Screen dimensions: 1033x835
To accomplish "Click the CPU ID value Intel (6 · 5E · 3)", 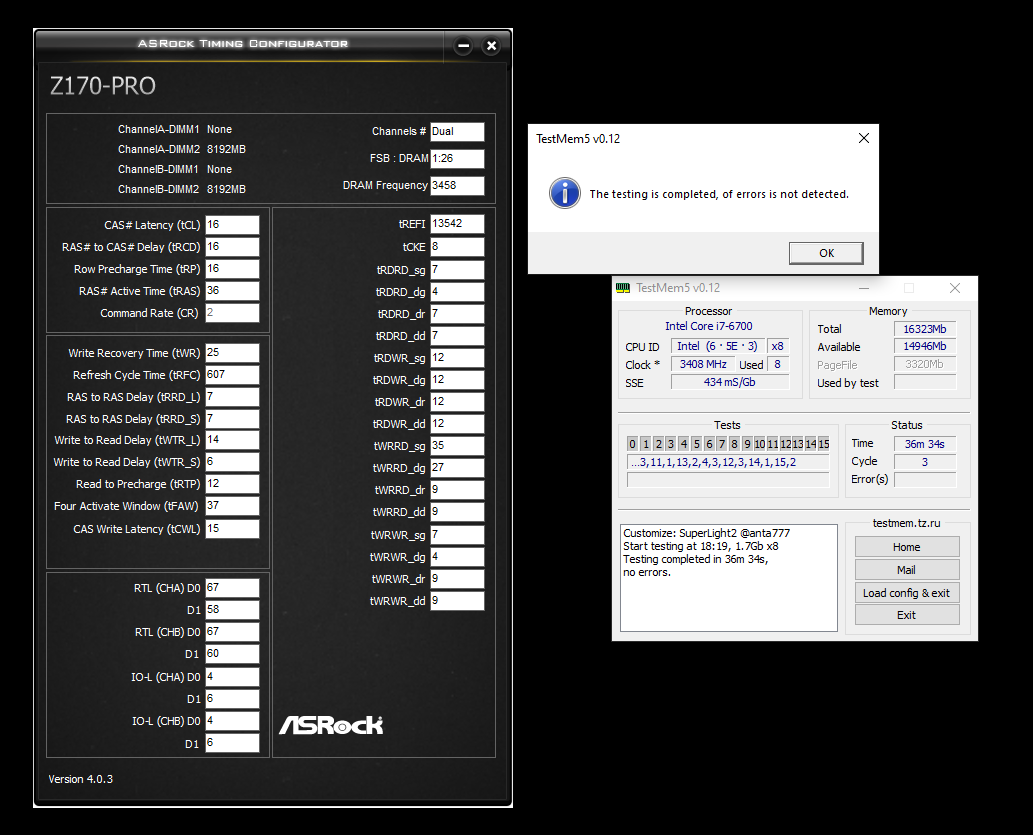I will 717,346.
